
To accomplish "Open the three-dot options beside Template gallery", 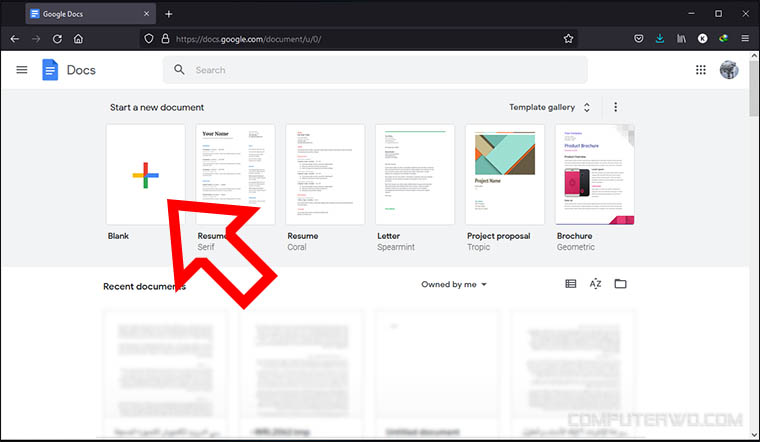I will [616, 107].
